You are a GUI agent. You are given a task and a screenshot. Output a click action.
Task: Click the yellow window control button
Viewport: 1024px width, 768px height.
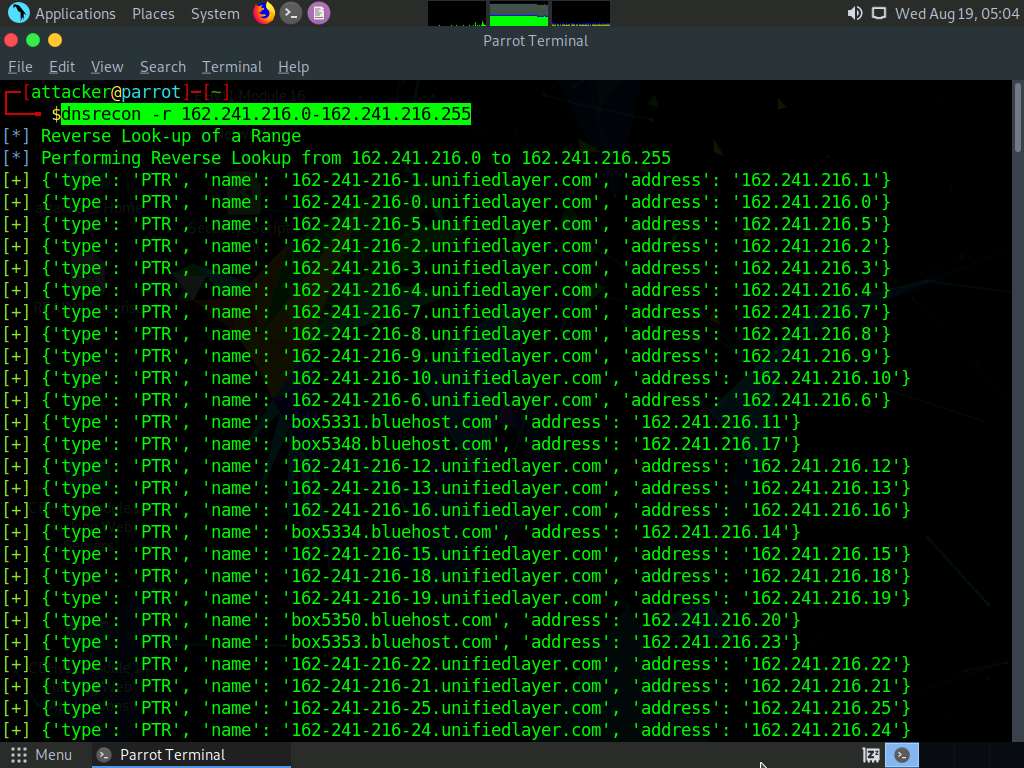[56, 40]
